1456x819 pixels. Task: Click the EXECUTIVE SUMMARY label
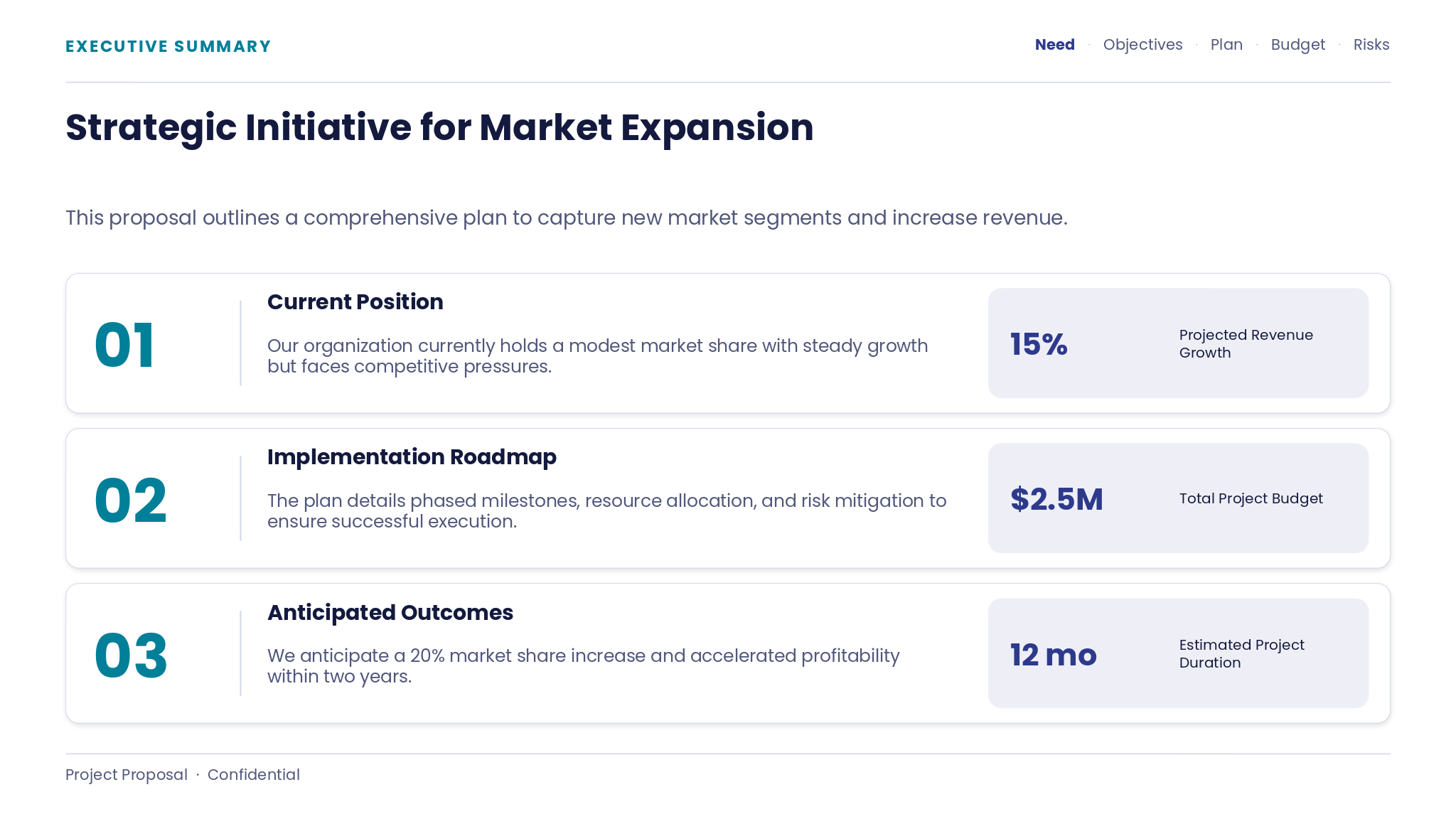[168, 46]
